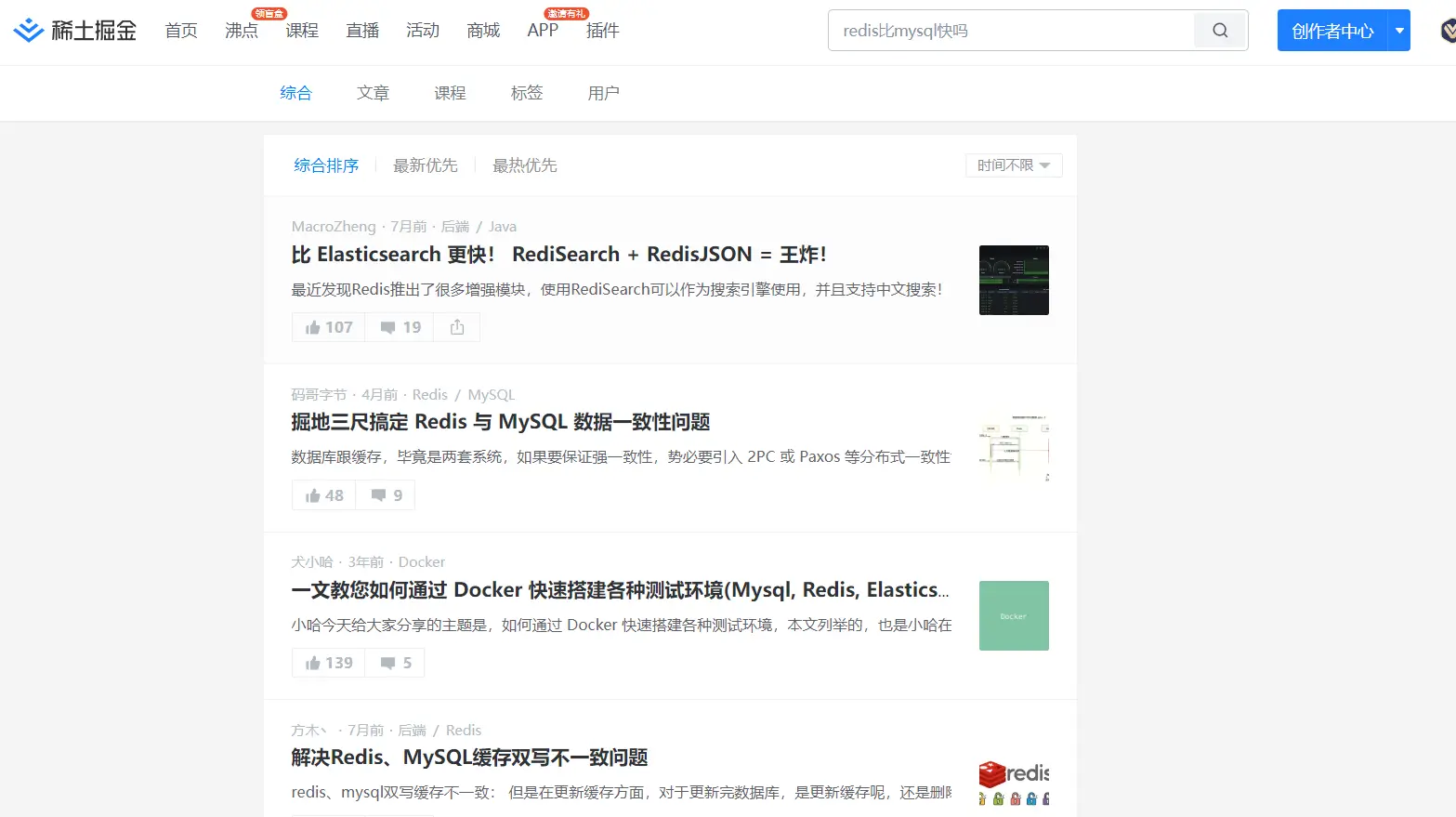Open article 比 Elasticsearch 更快 RediSearch
The image size is (1456, 817).
tap(558, 255)
